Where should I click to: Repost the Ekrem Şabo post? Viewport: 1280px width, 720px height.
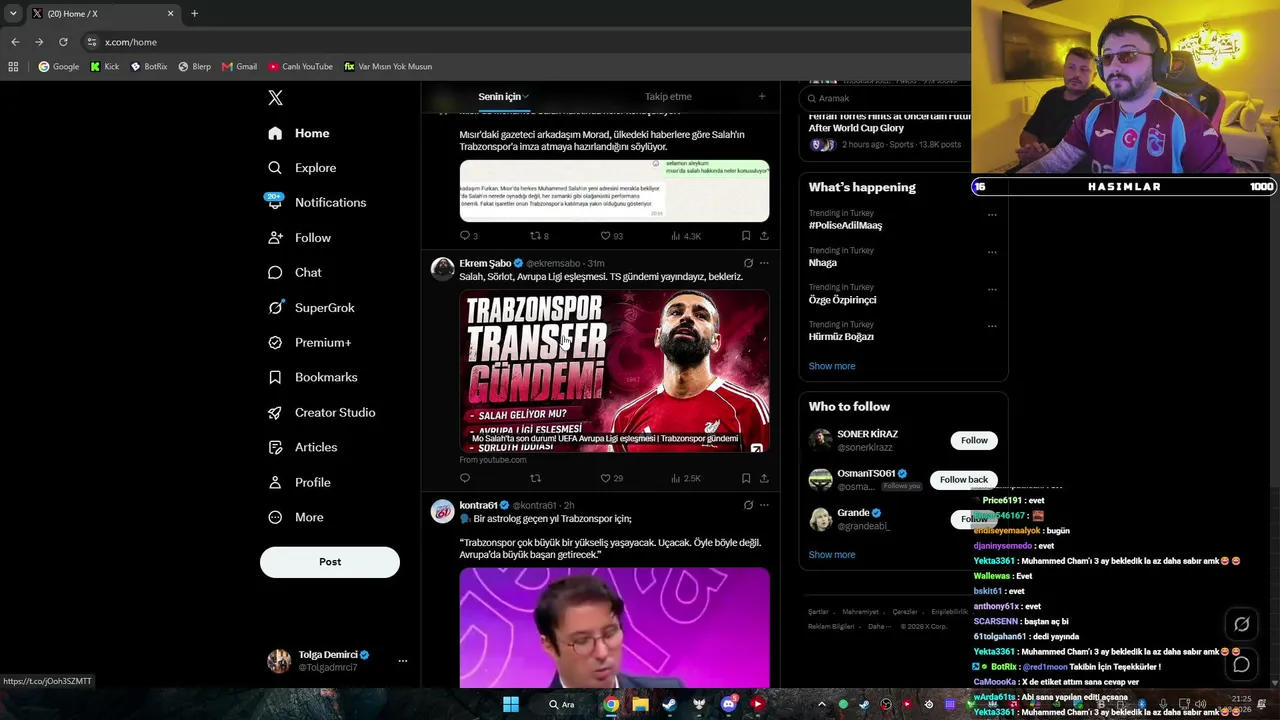pos(535,478)
